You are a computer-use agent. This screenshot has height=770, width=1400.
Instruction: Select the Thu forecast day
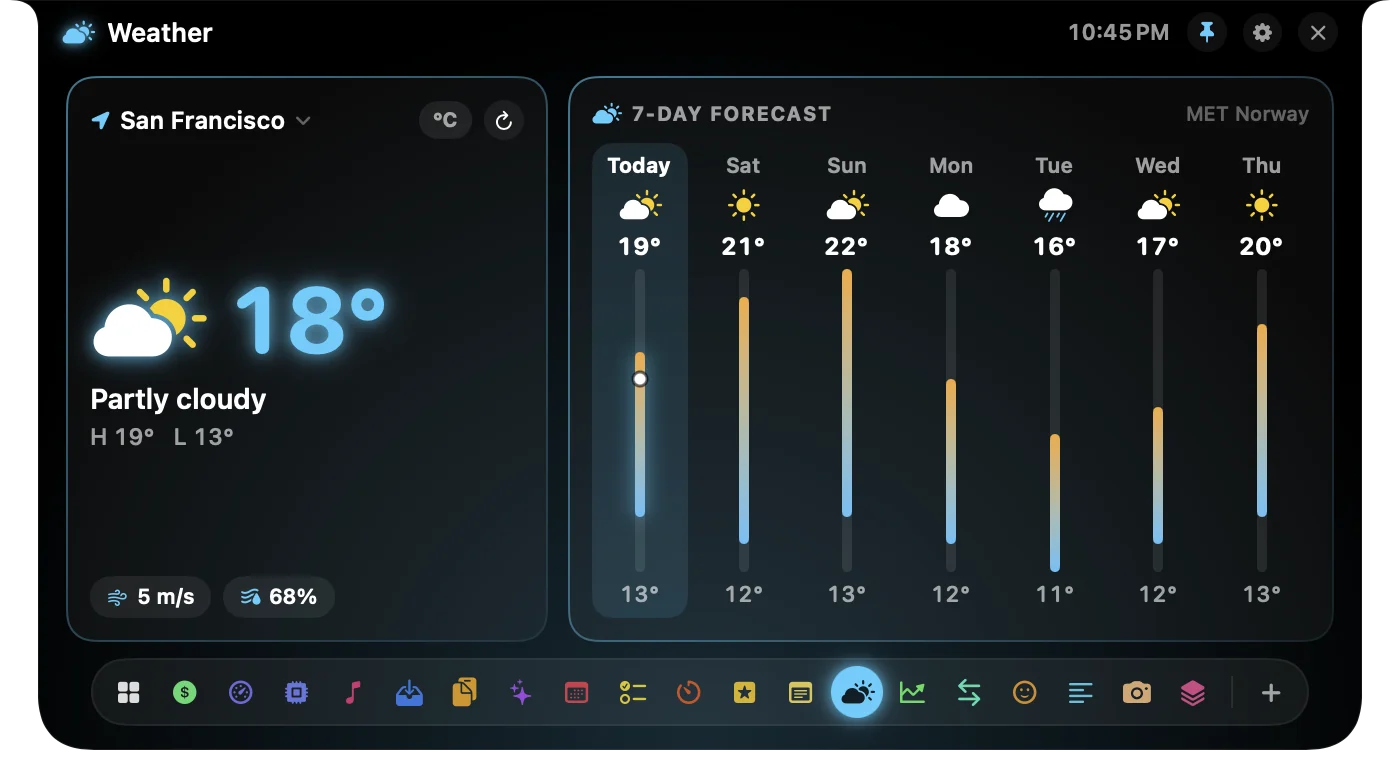[1262, 380]
